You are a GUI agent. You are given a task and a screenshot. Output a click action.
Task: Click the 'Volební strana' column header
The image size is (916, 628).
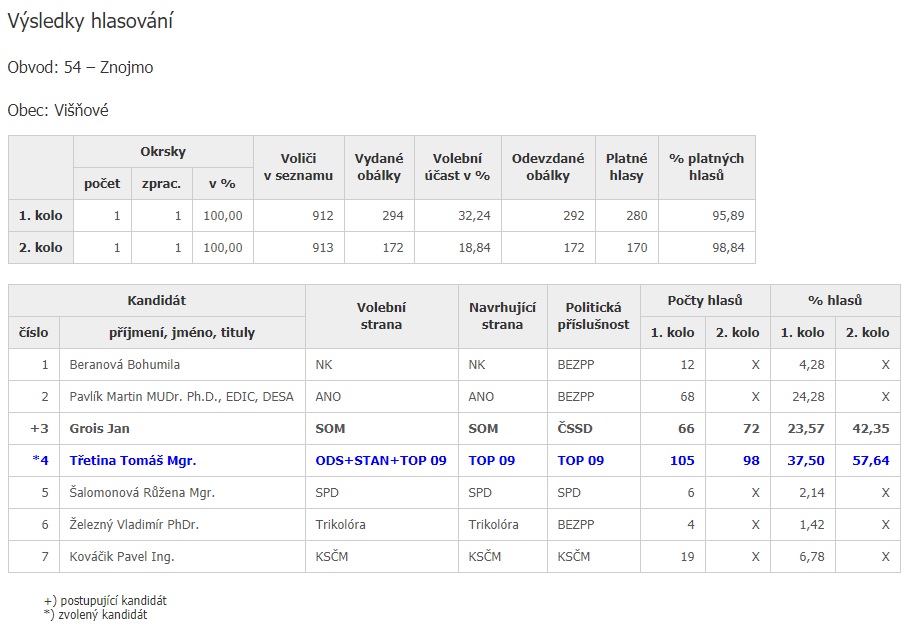(381, 316)
